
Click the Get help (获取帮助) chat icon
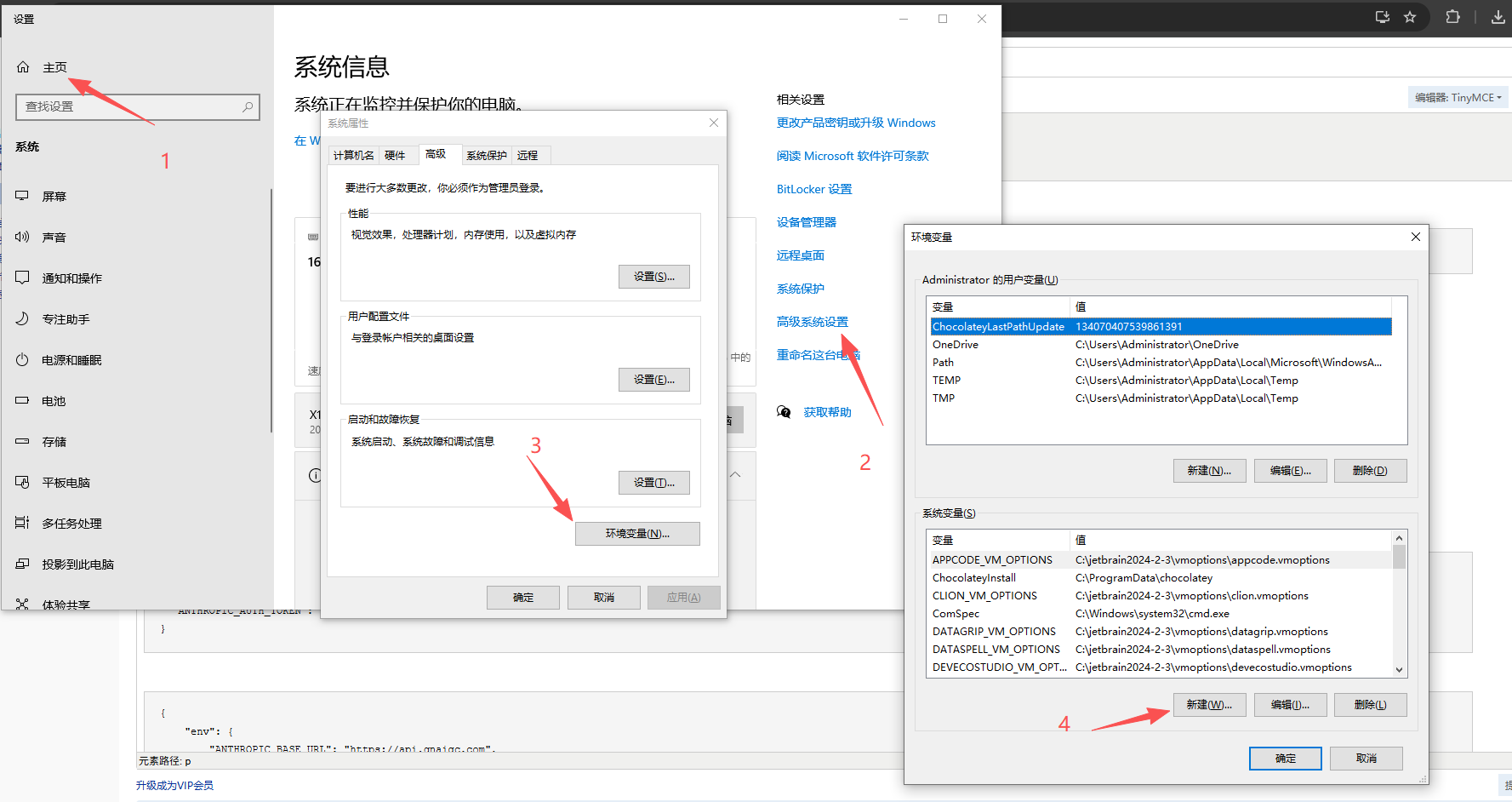(x=784, y=412)
